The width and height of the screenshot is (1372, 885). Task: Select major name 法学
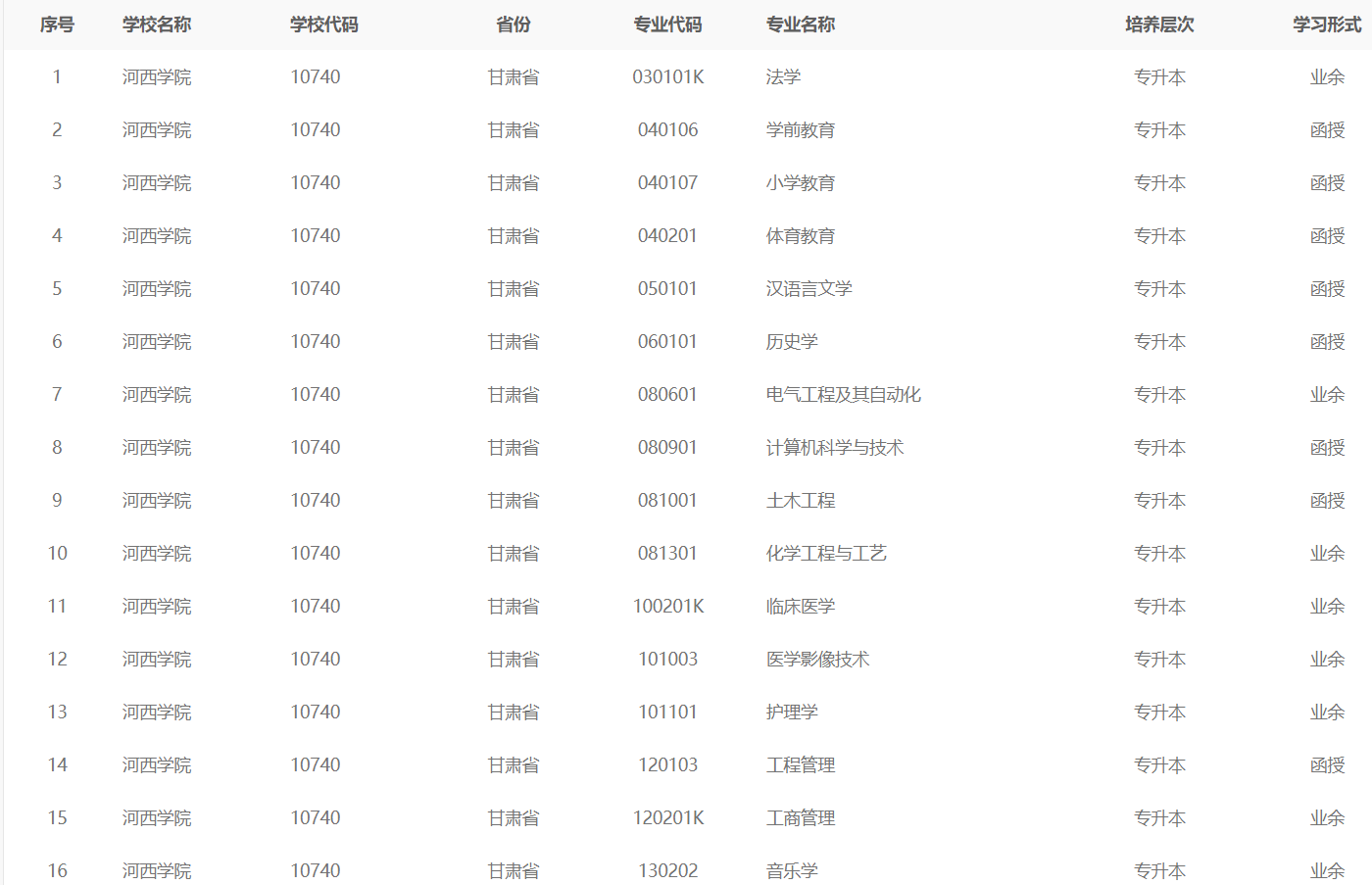tap(784, 77)
